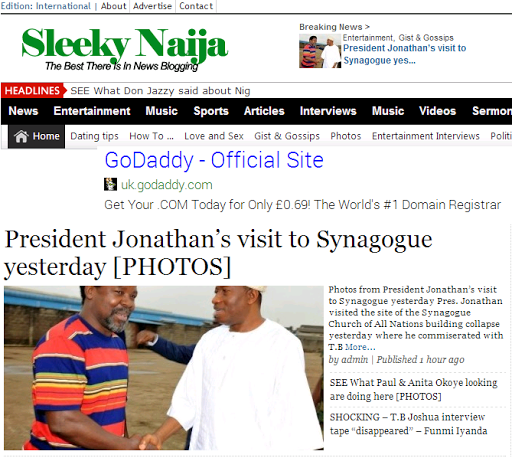Click the Sleeky Naija logo
Screen dimensions: 512x458
point(125,49)
